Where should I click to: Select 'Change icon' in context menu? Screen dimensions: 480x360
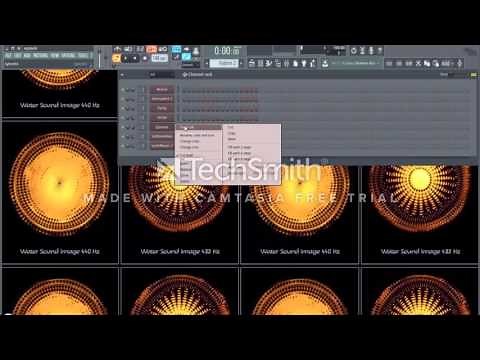pos(189,147)
